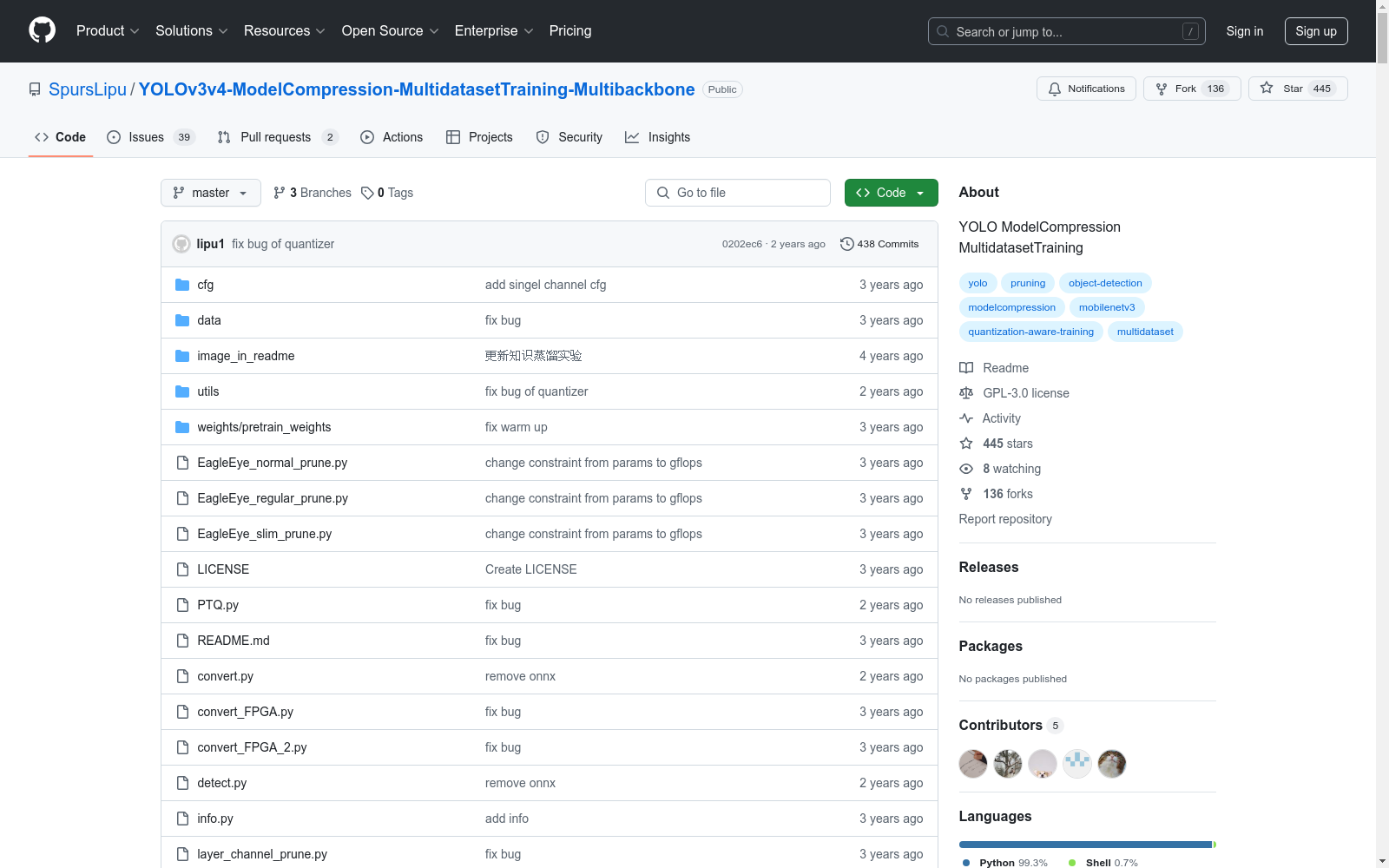Open first contributor avatar

tap(973, 764)
